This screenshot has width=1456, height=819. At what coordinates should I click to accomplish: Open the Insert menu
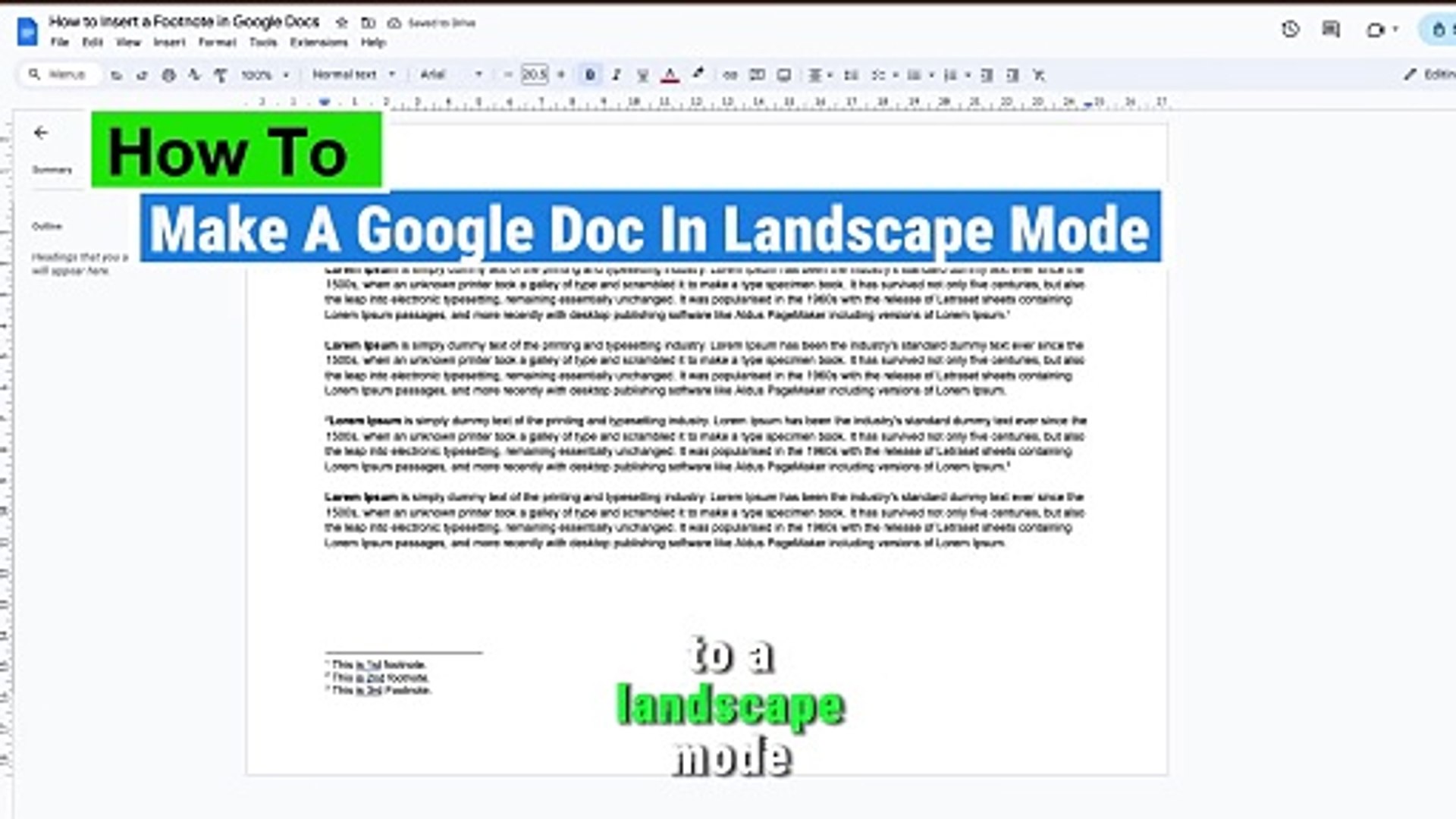click(169, 42)
